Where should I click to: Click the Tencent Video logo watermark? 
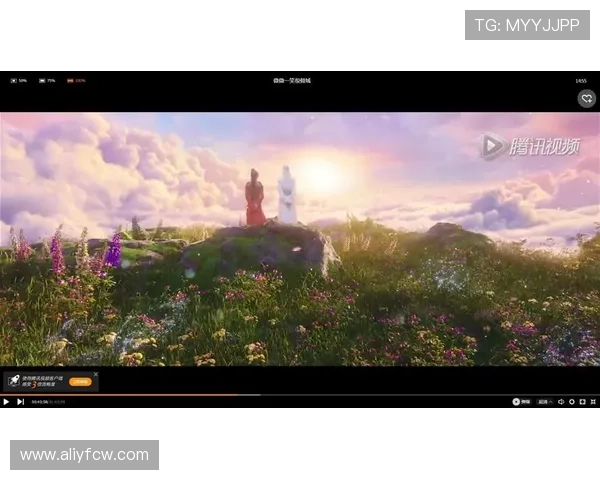(529, 147)
